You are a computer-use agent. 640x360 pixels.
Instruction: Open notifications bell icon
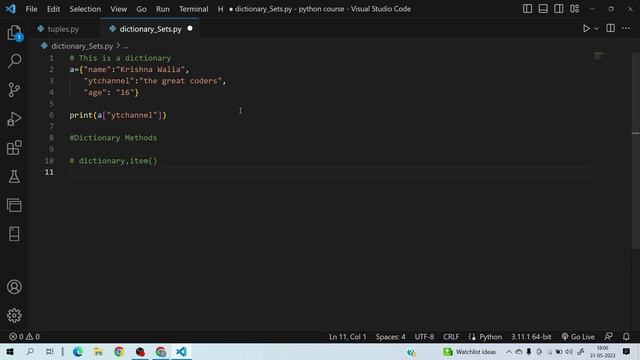pos(626,337)
